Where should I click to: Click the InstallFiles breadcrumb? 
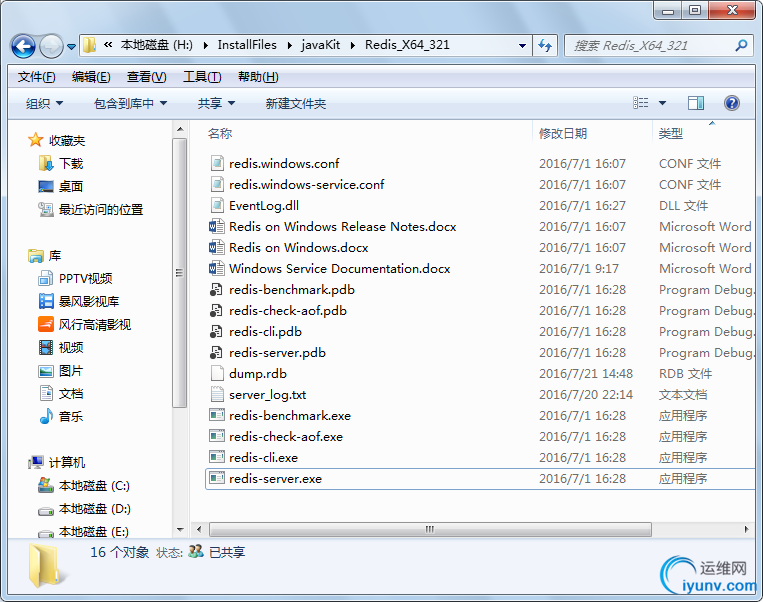[x=247, y=45]
